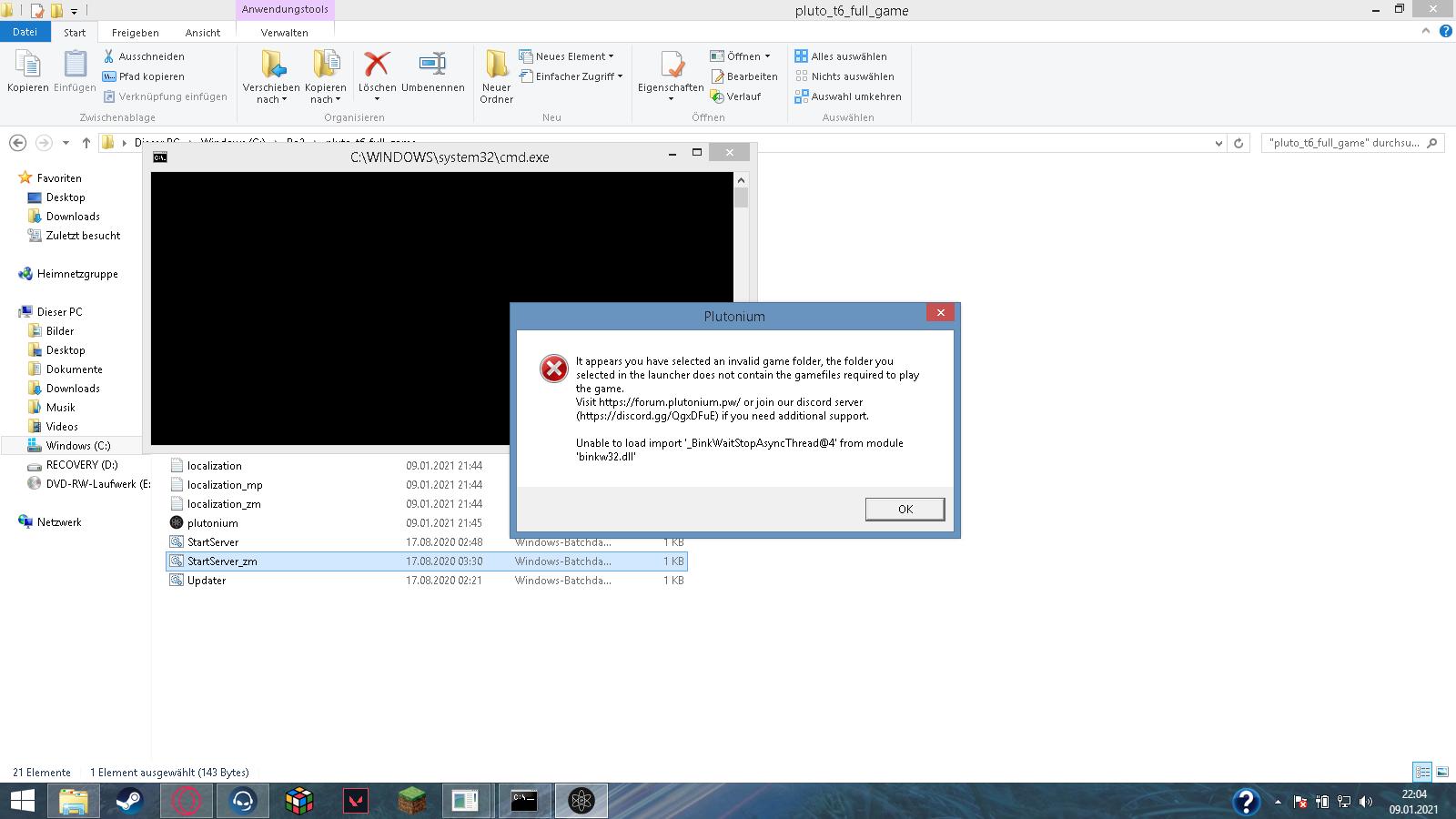Switch to details view
This screenshot has width=1456, height=819.
click(x=1422, y=772)
